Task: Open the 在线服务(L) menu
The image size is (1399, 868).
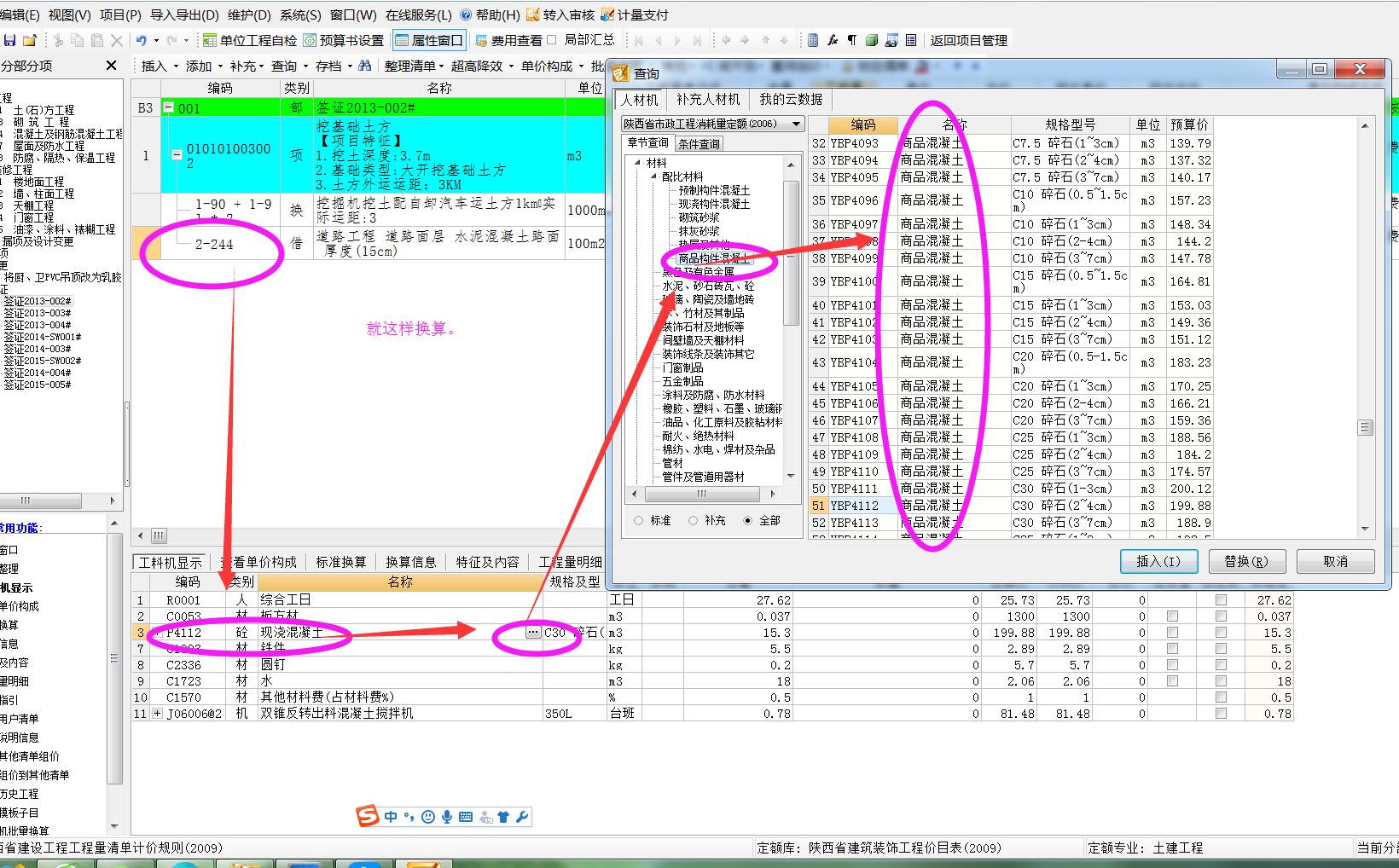Action: (419, 15)
